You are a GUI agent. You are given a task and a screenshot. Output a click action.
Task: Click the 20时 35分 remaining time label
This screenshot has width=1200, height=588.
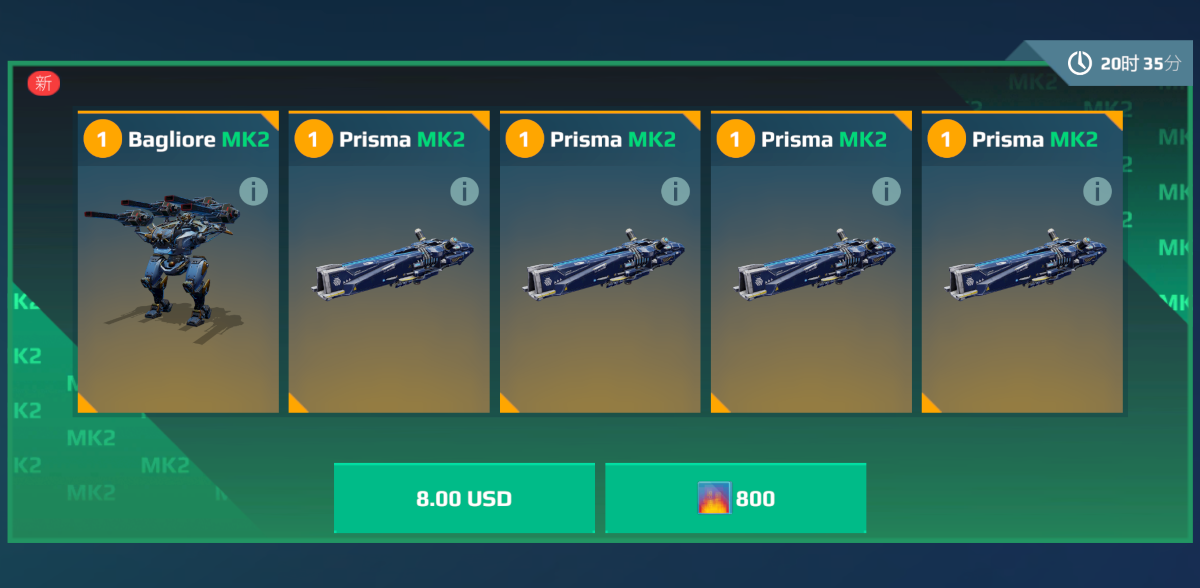(1141, 63)
